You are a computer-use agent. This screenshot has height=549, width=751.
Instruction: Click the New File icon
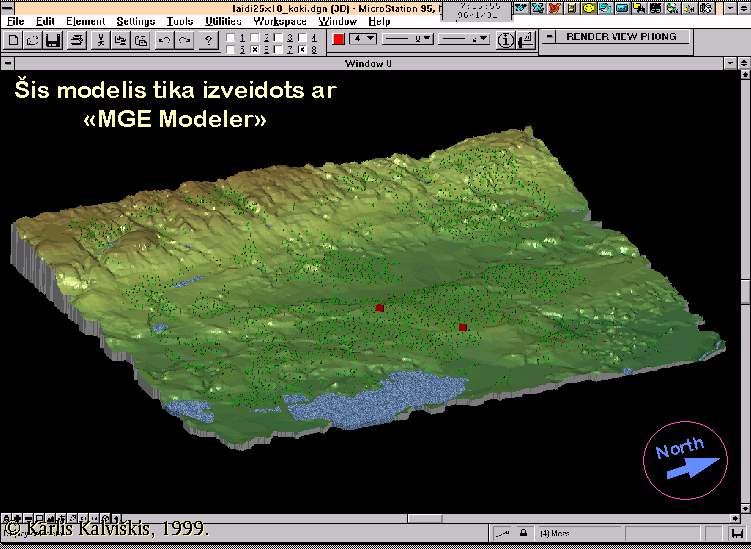[x=13, y=41]
